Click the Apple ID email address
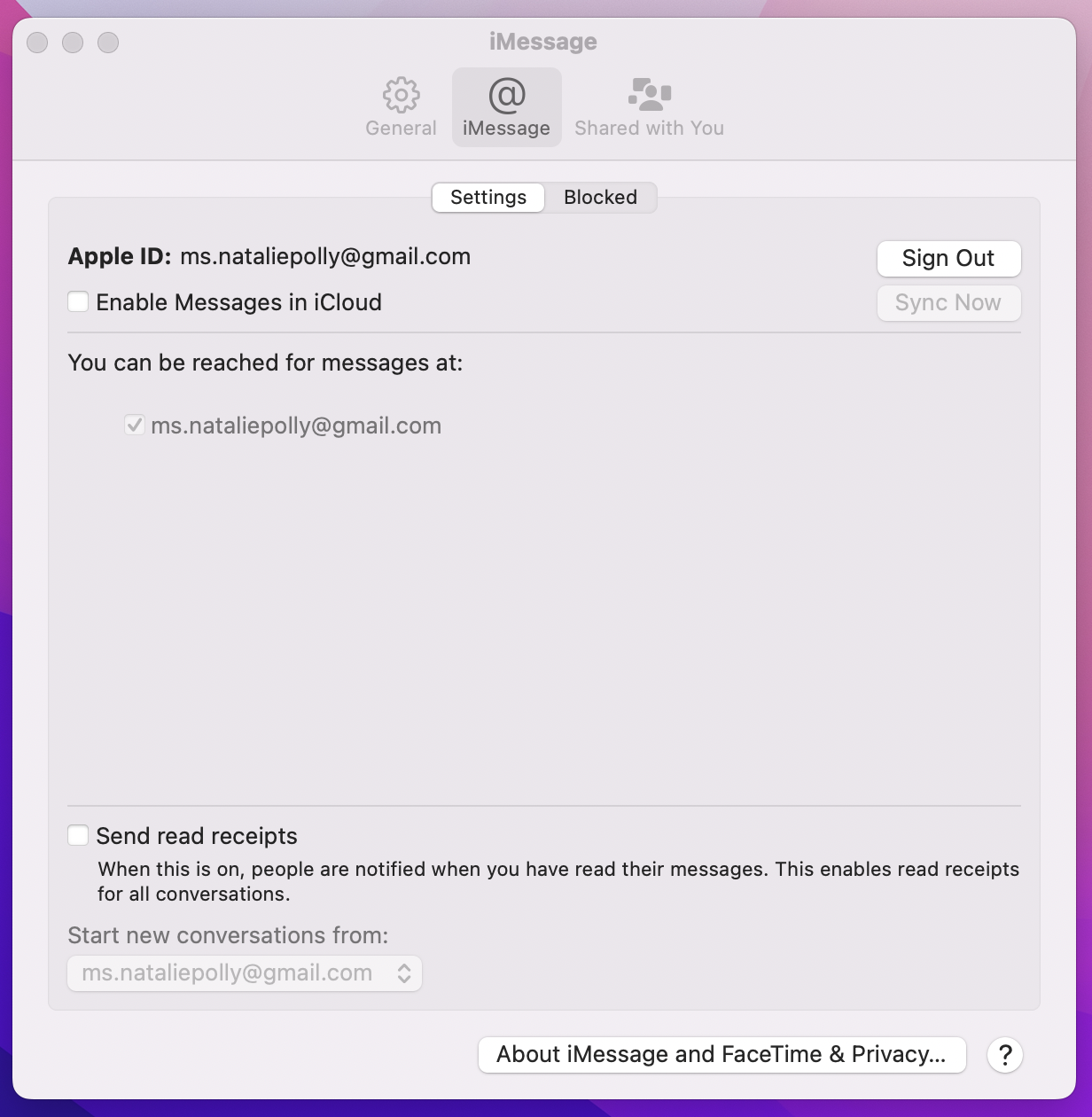1092x1117 pixels. pyautogui.click(x=326, y=256)
